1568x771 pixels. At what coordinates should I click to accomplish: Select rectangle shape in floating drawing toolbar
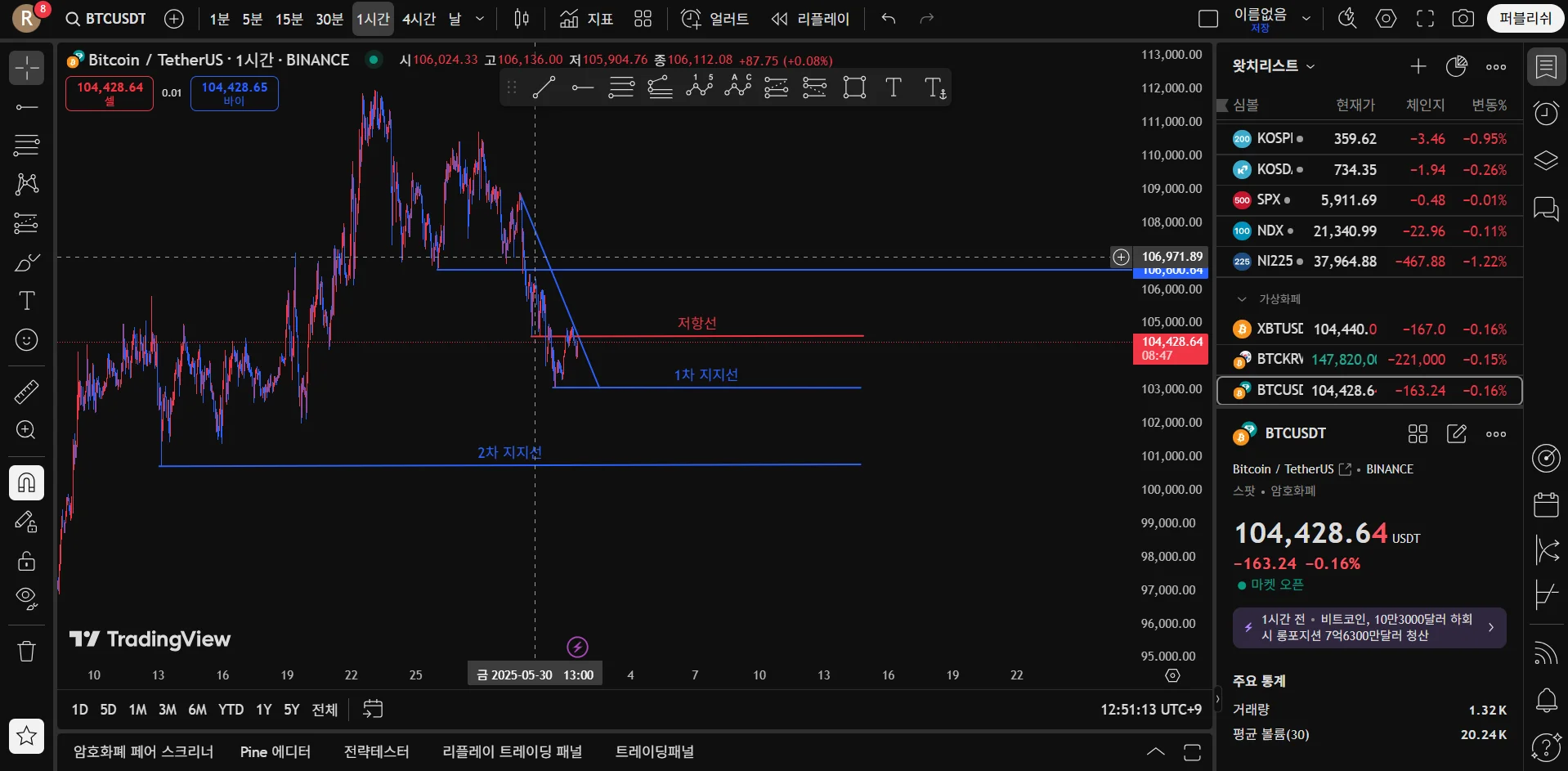coord(854,87)
